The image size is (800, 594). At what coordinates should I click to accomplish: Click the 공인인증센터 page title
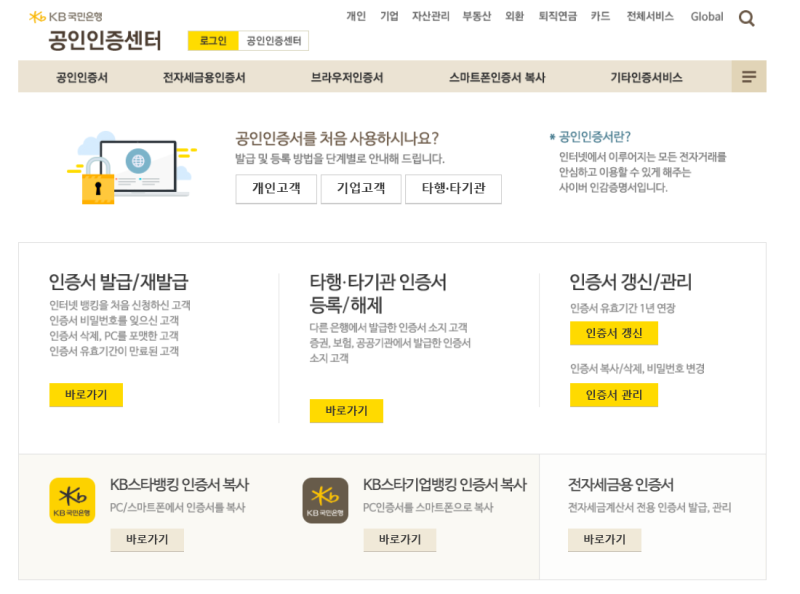pyautogui.click(x=105, y=40)
